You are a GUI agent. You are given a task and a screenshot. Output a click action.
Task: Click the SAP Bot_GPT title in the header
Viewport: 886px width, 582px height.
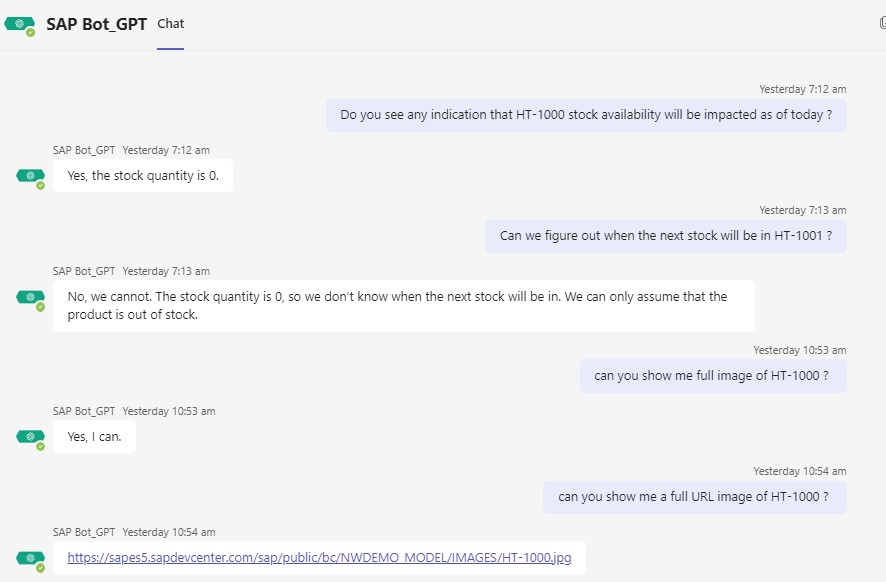coord(97,24)
